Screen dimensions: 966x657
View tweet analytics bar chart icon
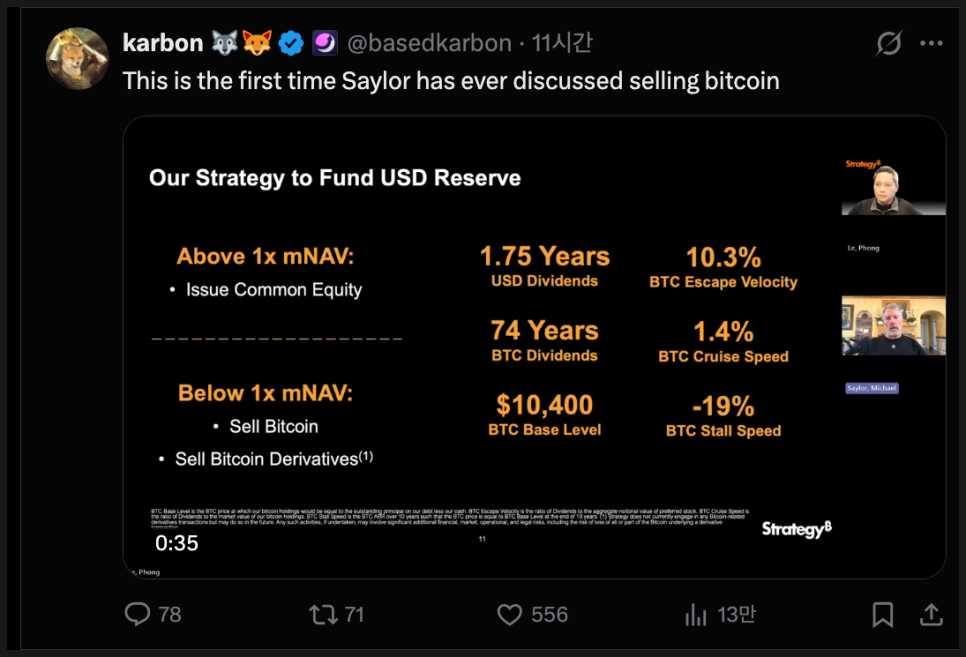[x=696, y=613]
